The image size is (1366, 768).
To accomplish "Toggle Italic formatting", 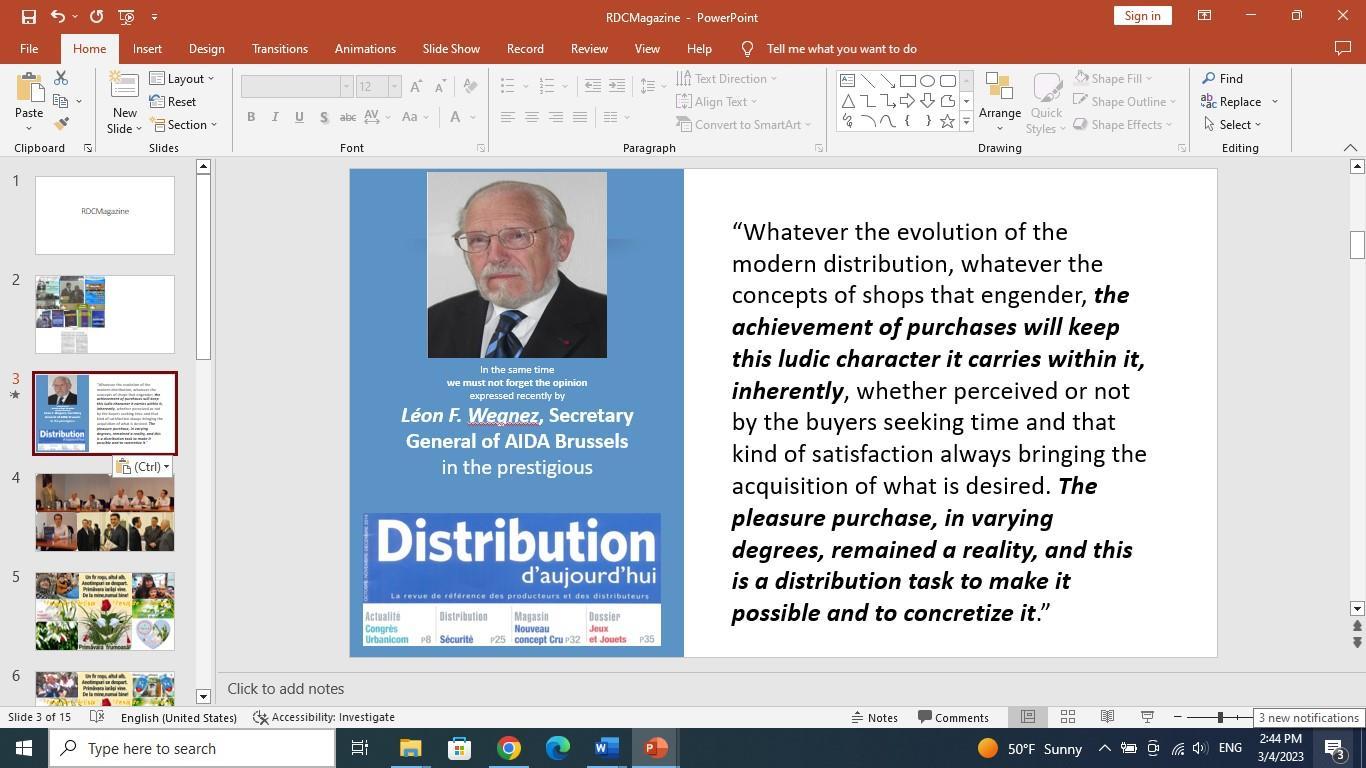I will 275,117.
